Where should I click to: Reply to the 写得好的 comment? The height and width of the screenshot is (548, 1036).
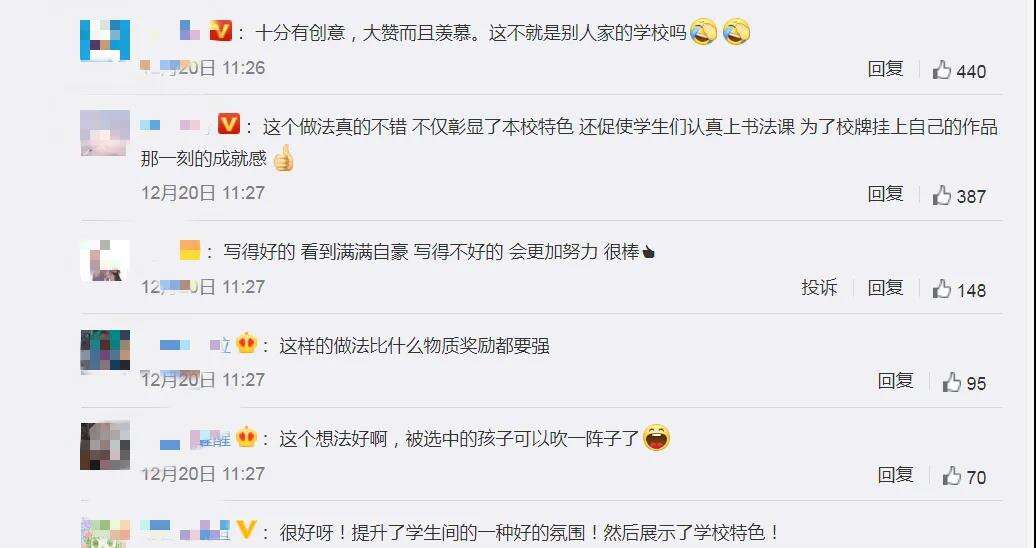pos(885,288)
